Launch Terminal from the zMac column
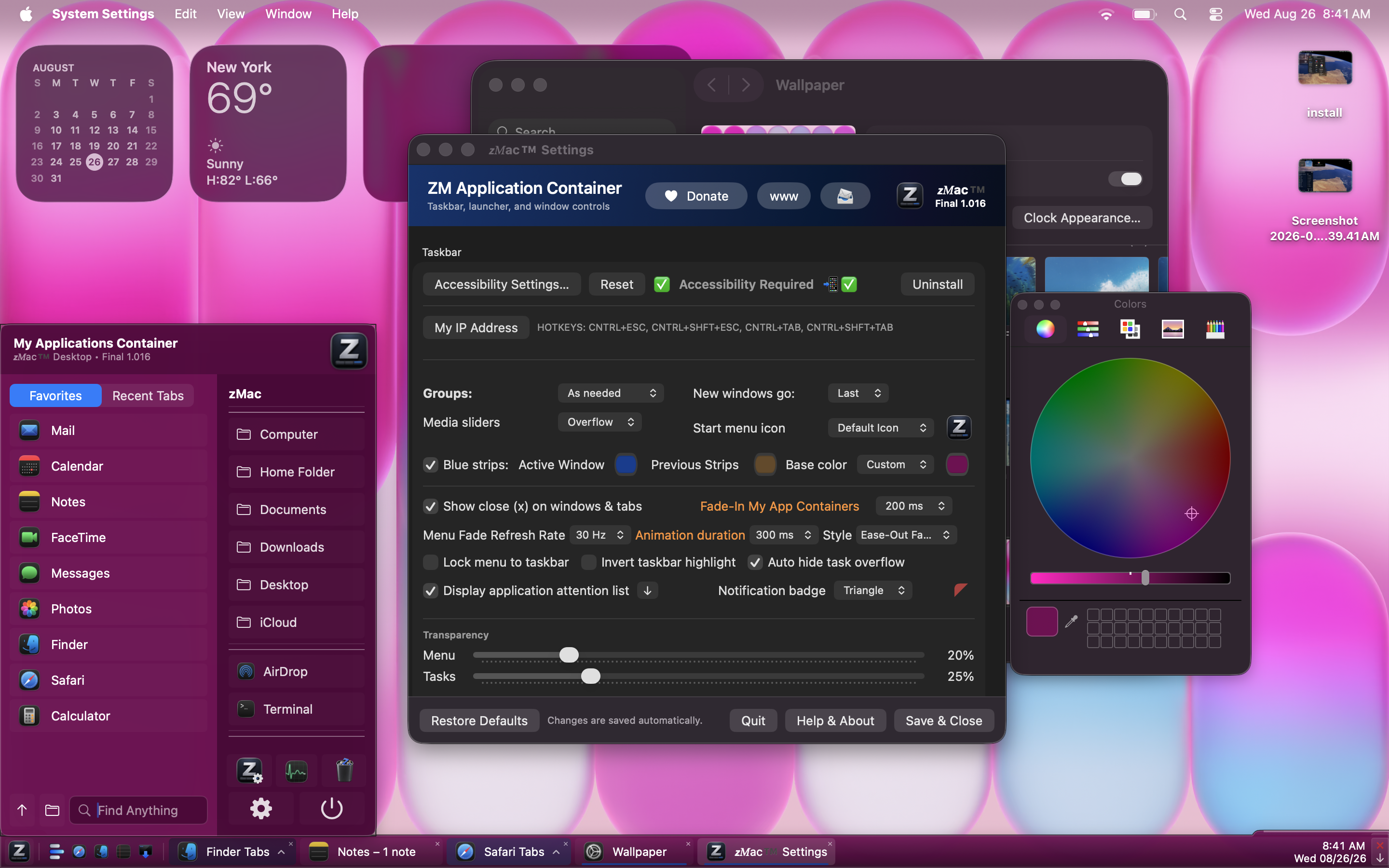Viewport: 1389px width, 868px height. [296, 709]
